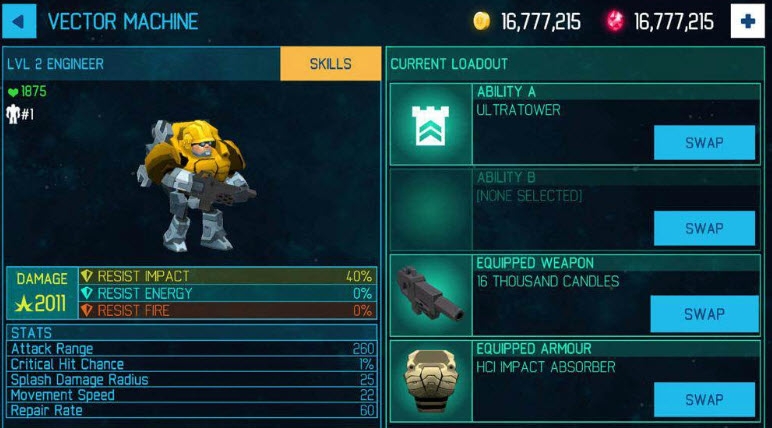This screenshot has width=772, height=428.
Task: Go back using the blue arrow button
Action: click(19, 21)
